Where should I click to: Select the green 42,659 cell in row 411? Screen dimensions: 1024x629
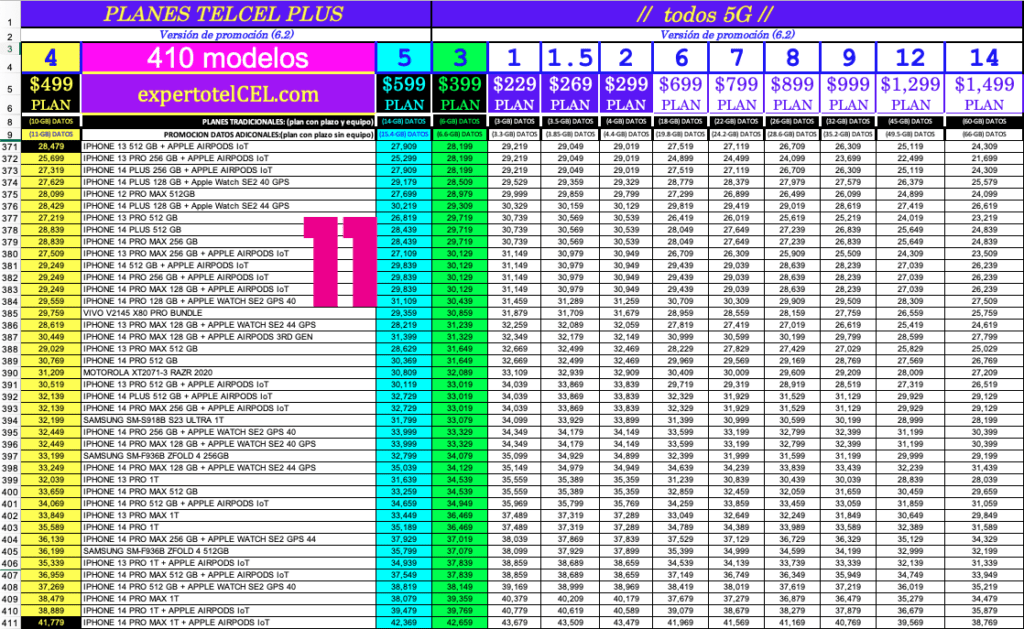460,622
